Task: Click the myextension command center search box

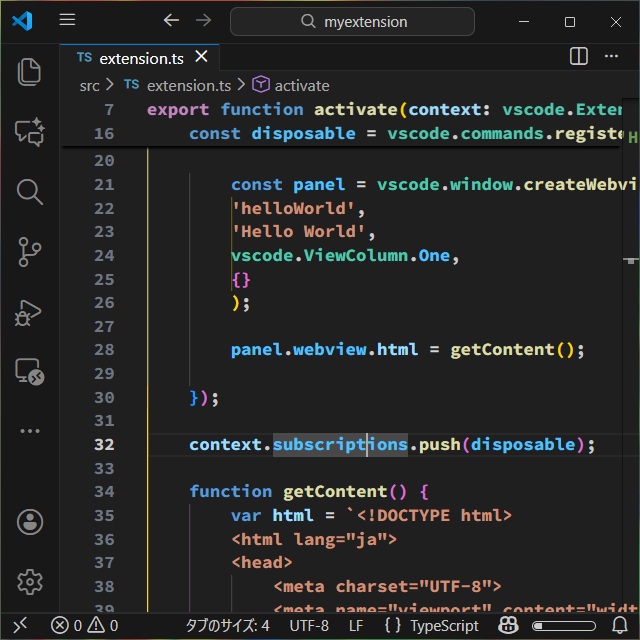Action: 366,21
